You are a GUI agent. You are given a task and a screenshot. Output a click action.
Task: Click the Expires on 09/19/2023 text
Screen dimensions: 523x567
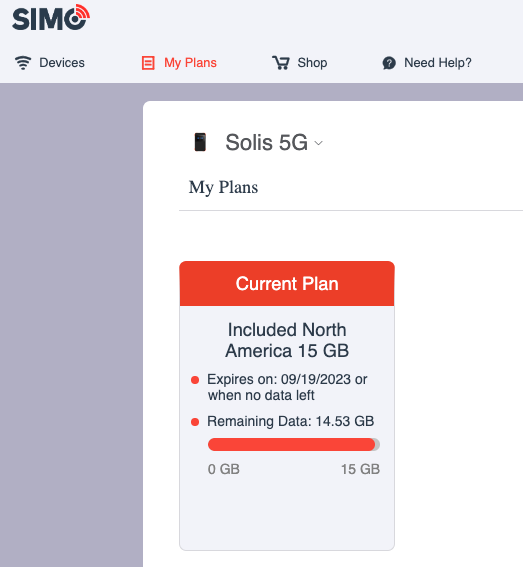click(287, 387)
